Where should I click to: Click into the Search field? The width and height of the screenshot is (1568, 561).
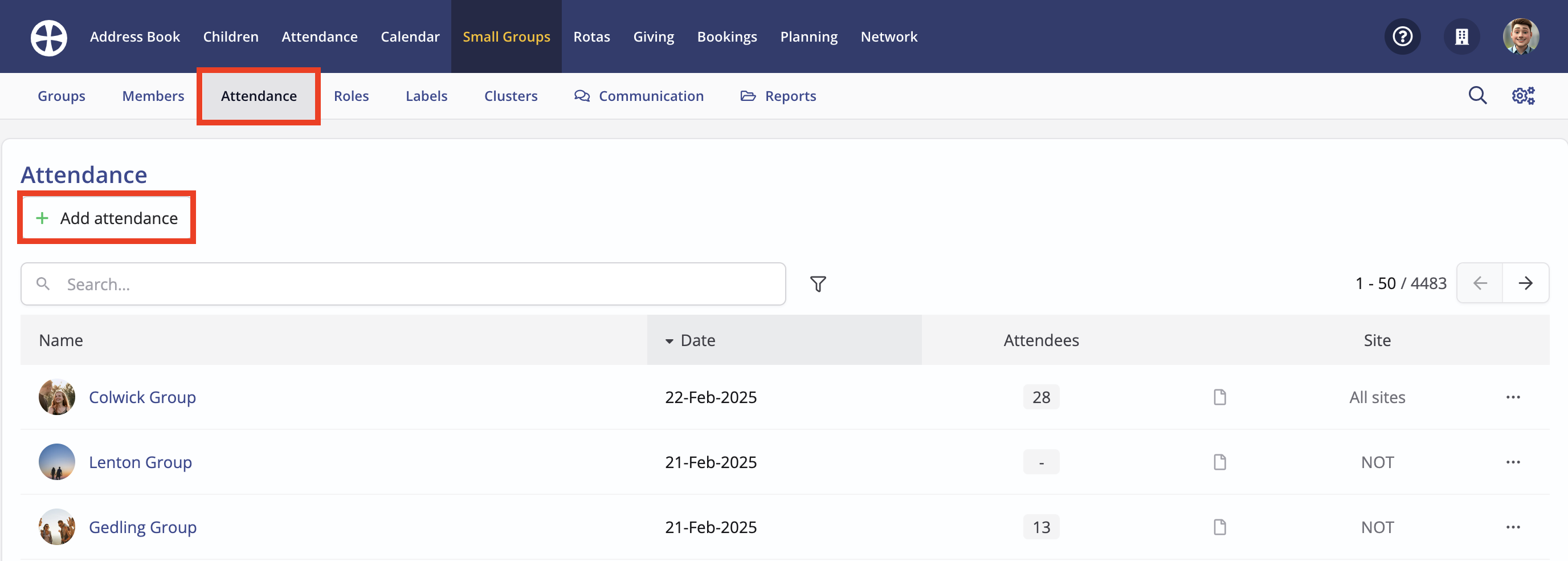pos(402,284)
